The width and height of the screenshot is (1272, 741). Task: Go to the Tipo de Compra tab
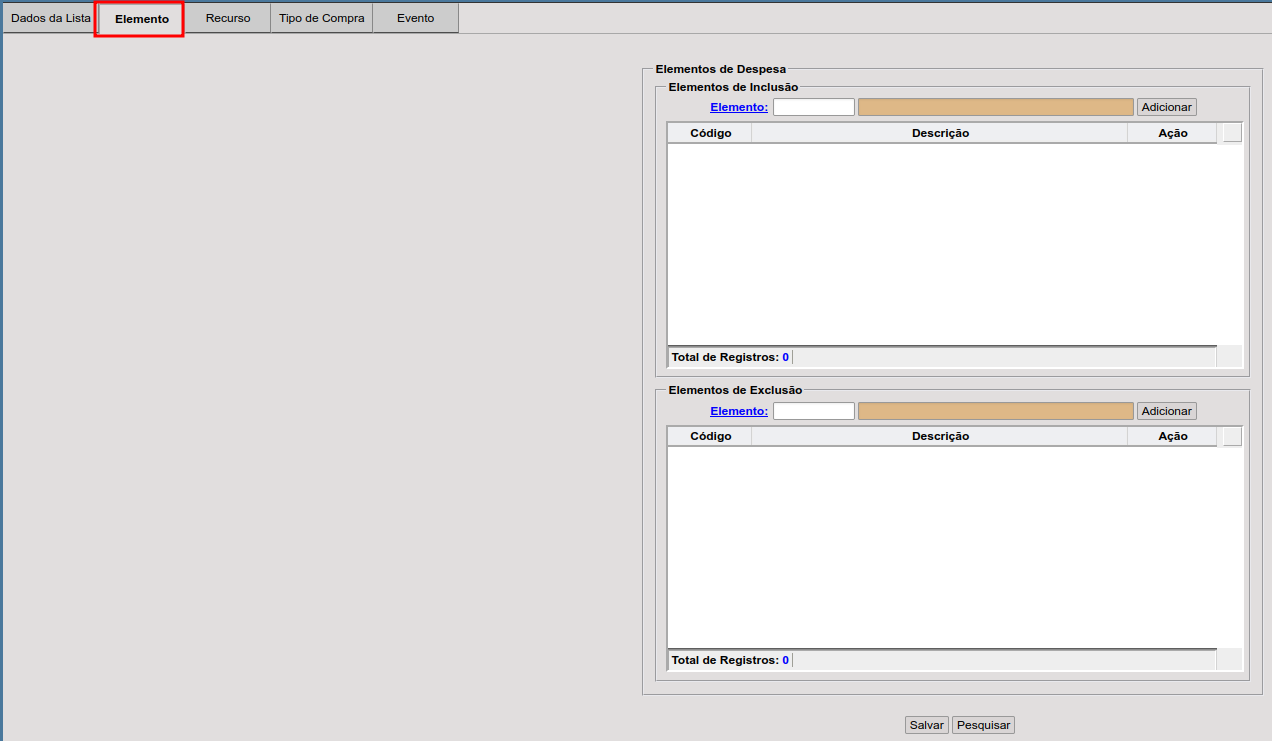pyautogui.click(x=321, y=18)
